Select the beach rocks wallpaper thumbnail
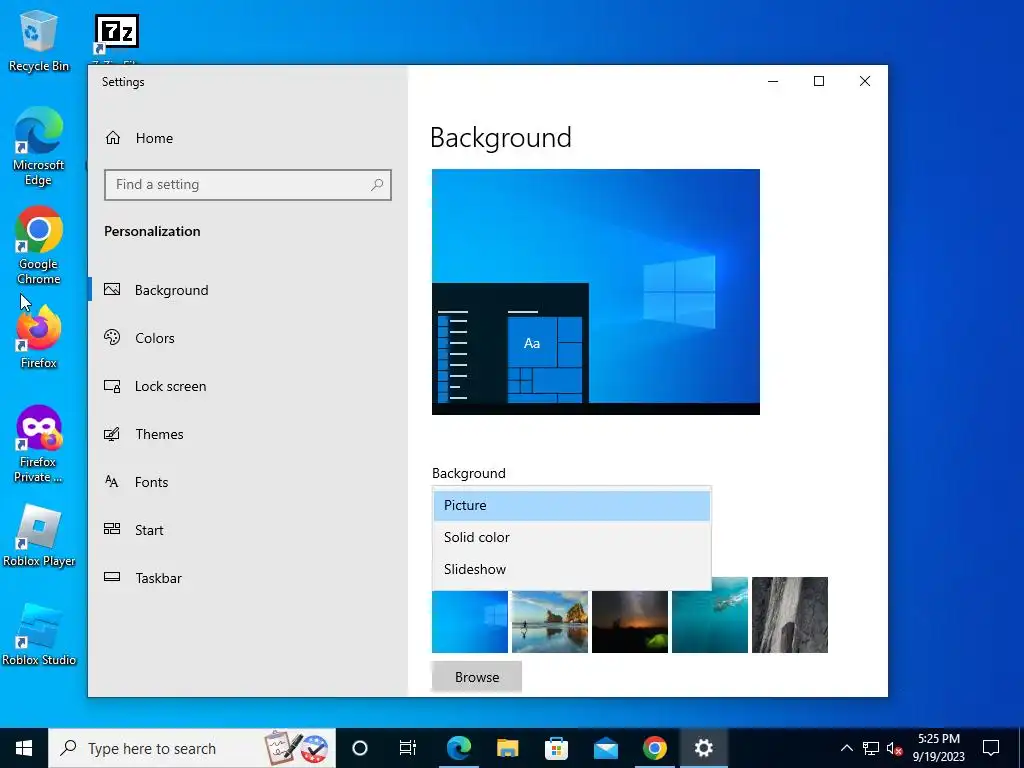 click(x=550, y=620)
